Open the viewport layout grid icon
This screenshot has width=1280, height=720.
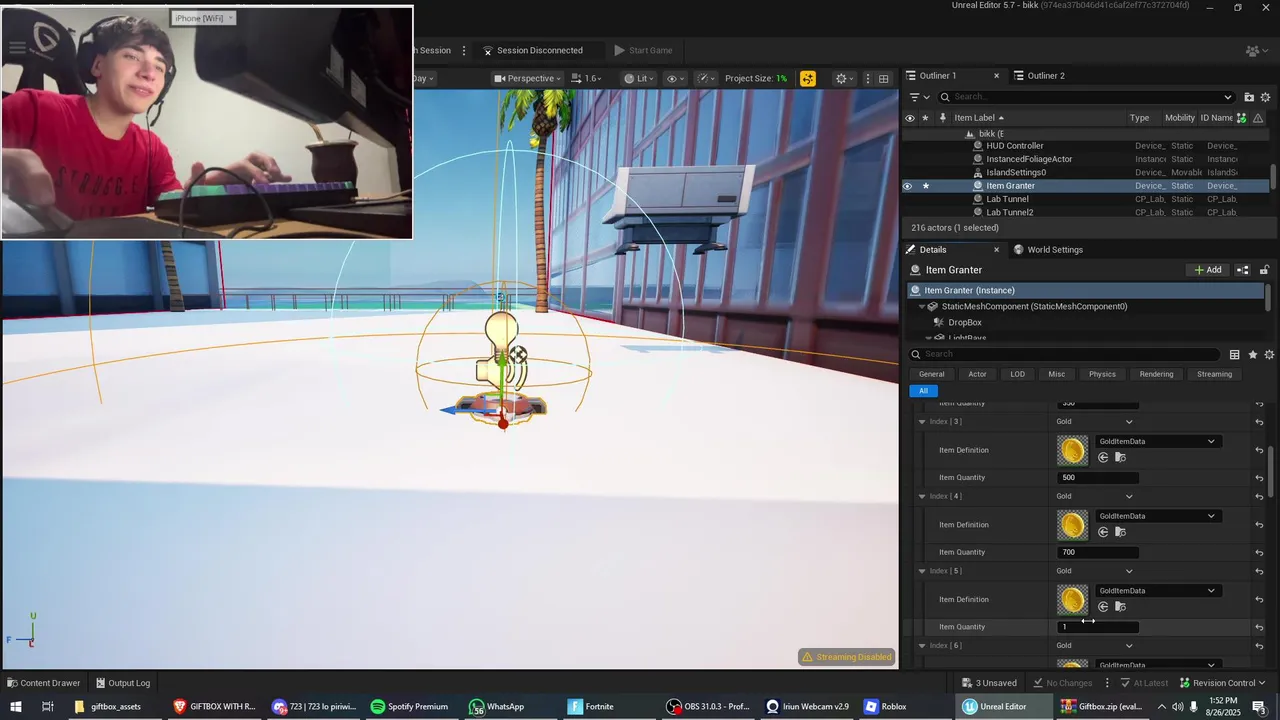[884, 78]
